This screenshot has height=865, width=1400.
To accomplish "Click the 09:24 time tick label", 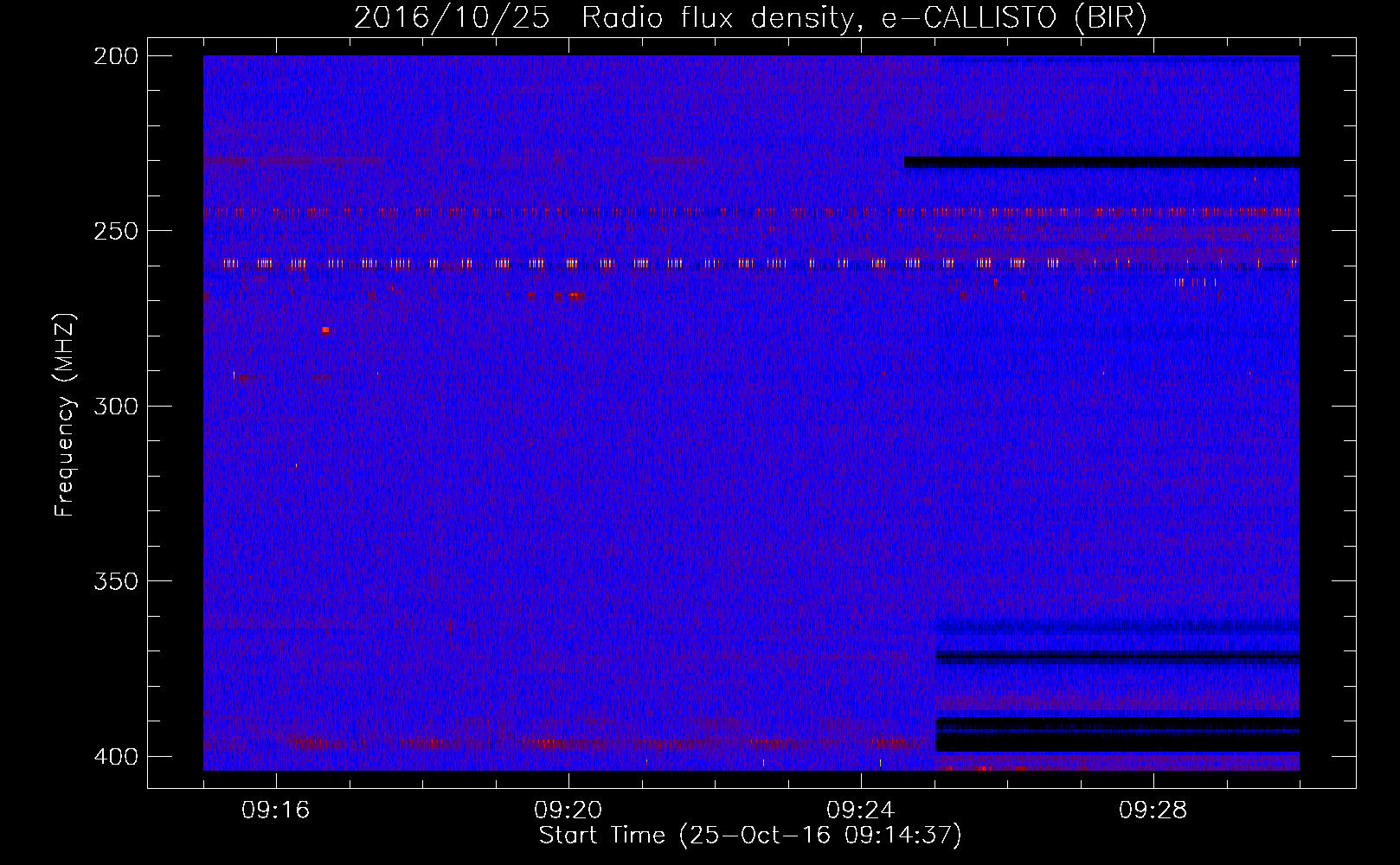I will pyautogui.click(x=861, y=811).
